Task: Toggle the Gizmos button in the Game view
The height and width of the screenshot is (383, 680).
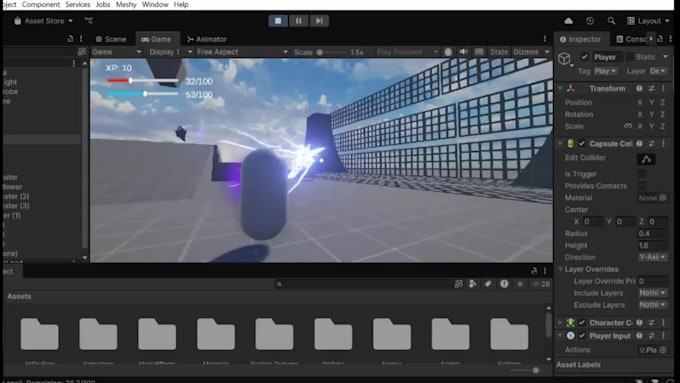Action: tap(526, 52)
